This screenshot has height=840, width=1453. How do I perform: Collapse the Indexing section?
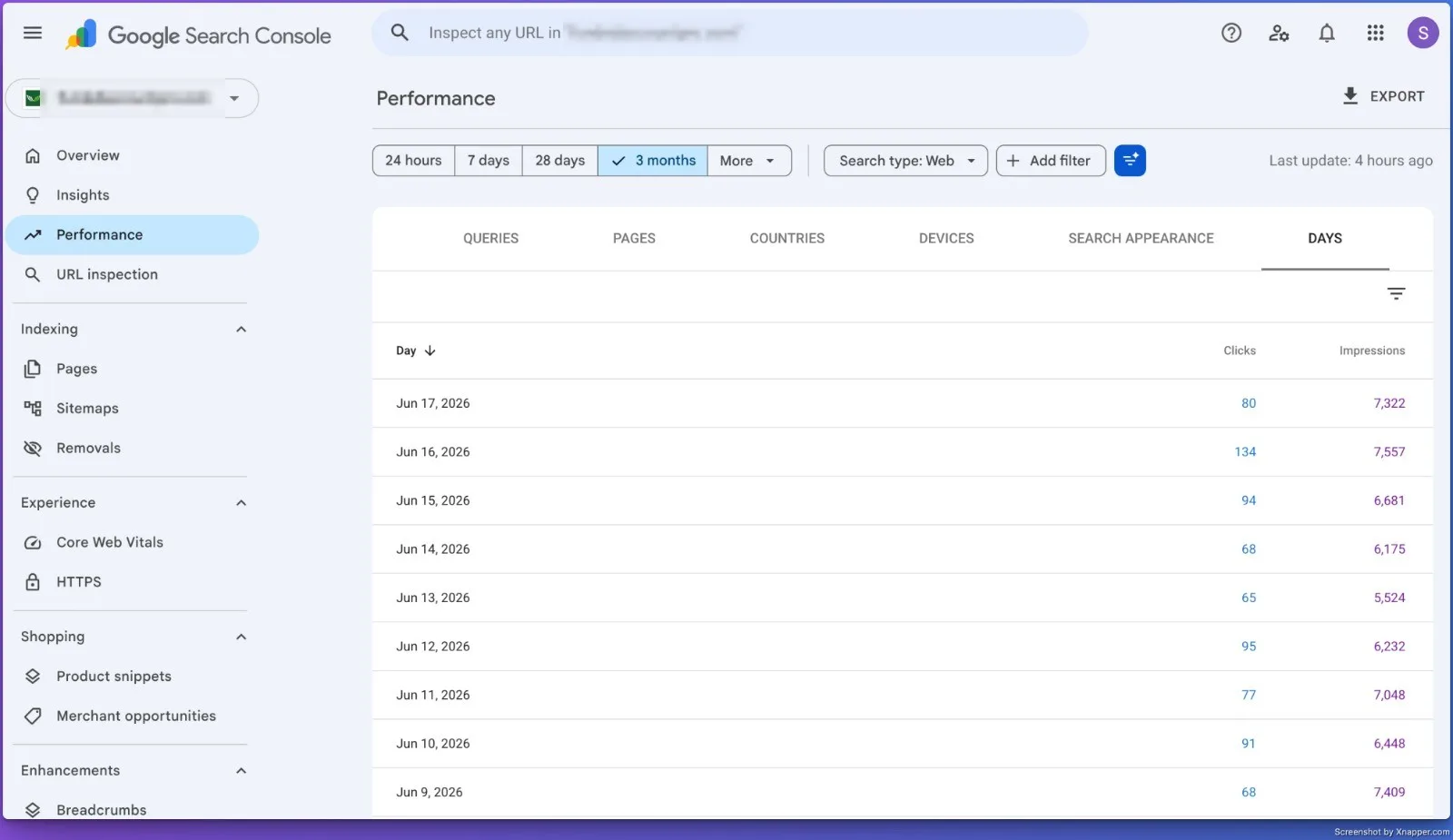pyautogui.click(x=241, y=330)
